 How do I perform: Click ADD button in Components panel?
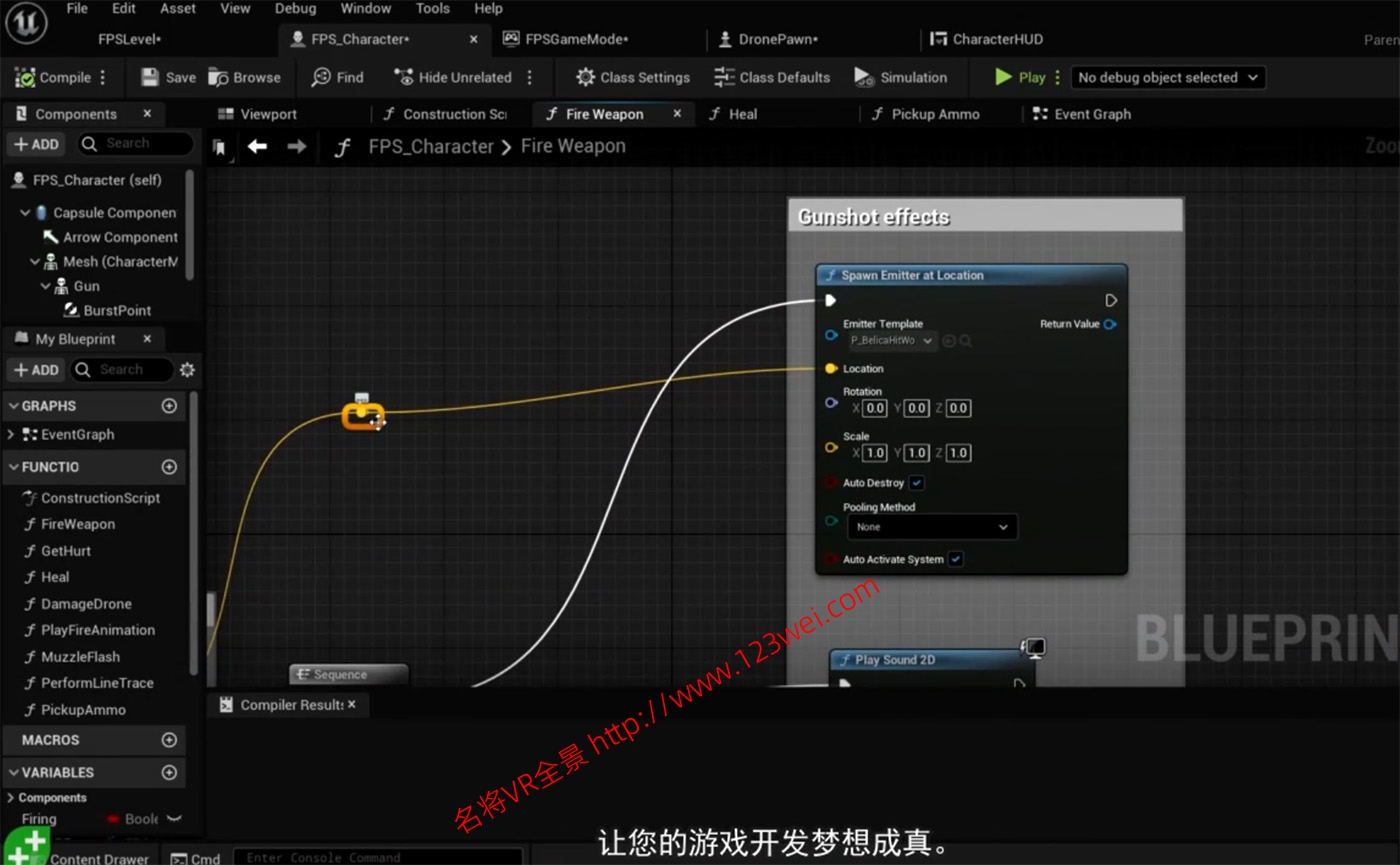[36, 144]
